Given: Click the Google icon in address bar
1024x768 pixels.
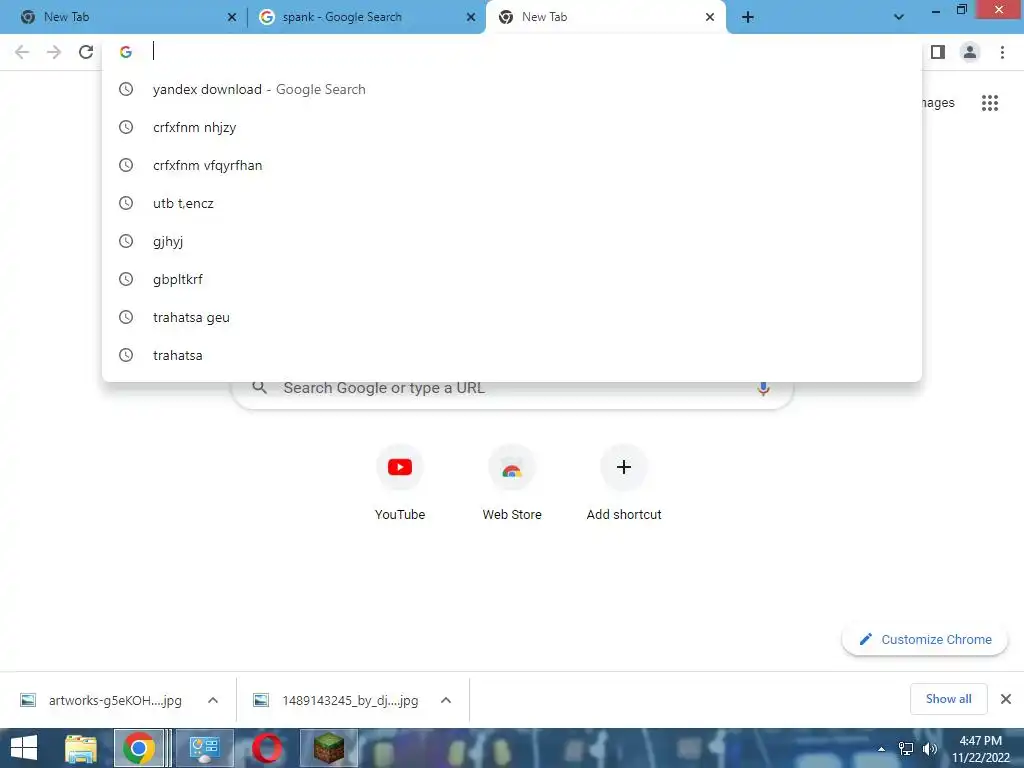Looking at the screenshot, I should [x=126, y=52].
